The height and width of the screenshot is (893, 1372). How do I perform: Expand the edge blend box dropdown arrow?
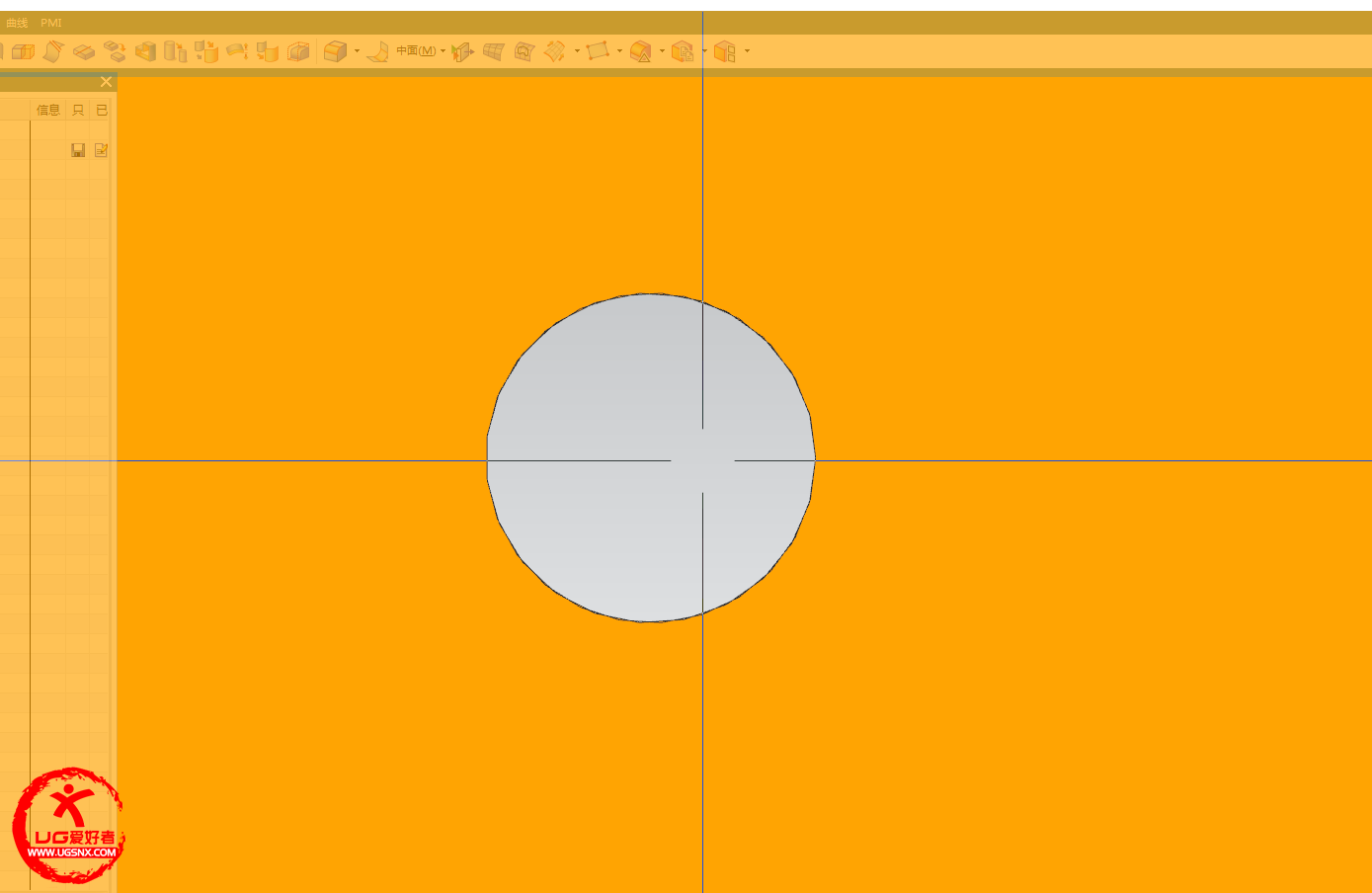click(357, 51)
